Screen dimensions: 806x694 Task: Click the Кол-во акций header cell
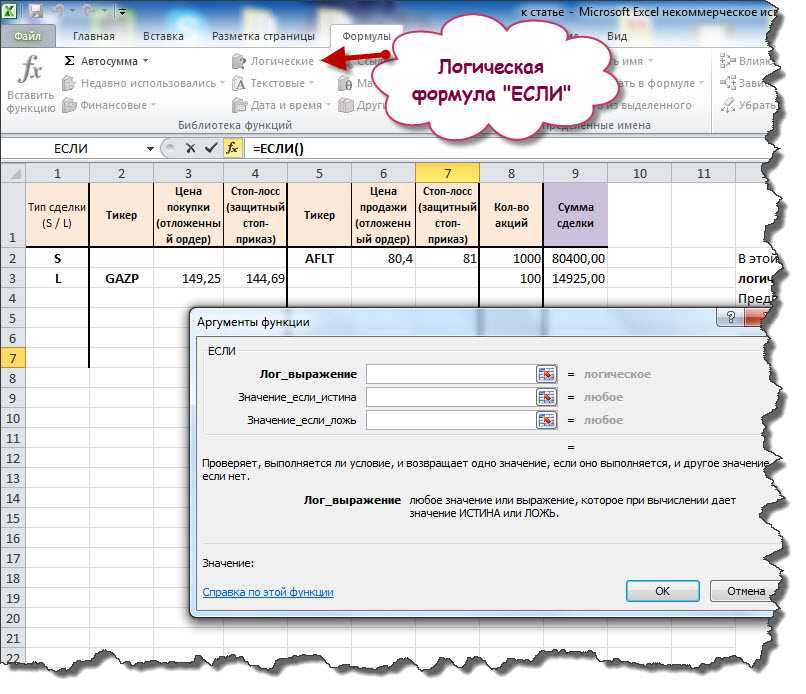[511, 215]
